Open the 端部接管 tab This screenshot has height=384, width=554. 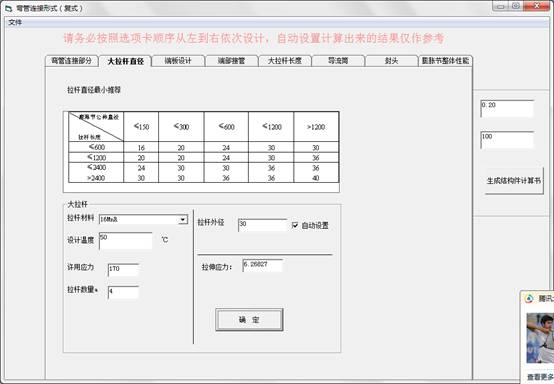[231, 61]
